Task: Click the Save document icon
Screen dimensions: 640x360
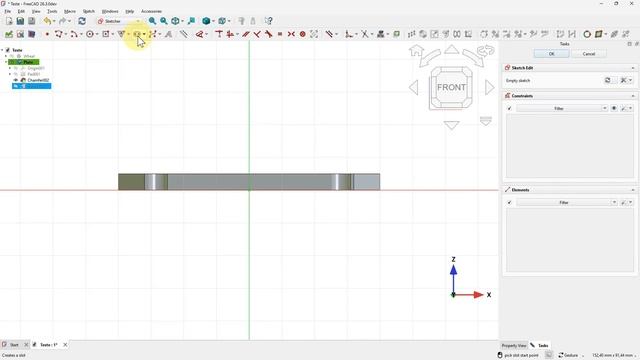Action: pos(20,21)
